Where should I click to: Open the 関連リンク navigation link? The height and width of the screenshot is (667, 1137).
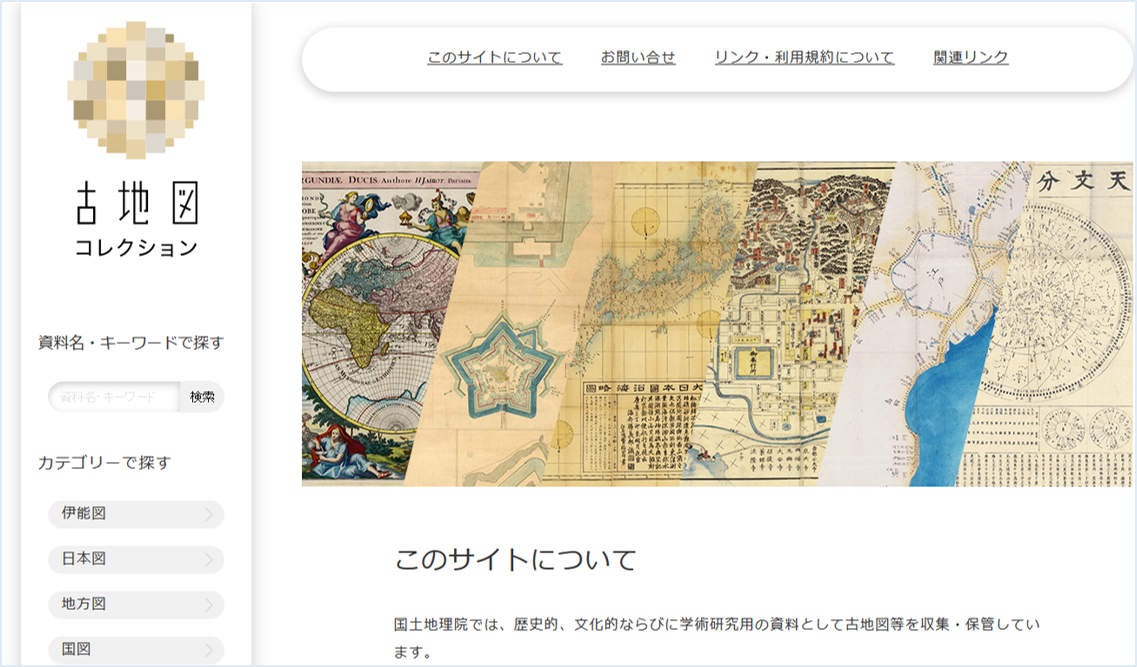(x=971, y=57)
